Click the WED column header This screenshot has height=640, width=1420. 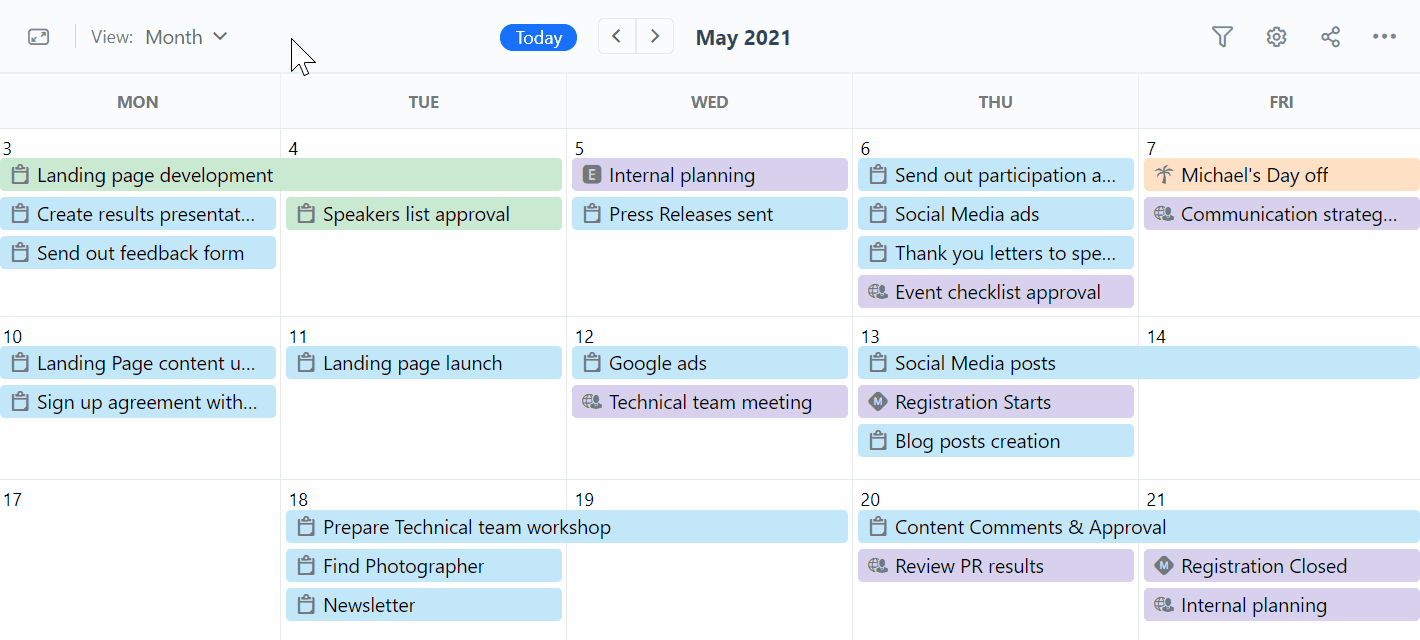tap(709, 102)
